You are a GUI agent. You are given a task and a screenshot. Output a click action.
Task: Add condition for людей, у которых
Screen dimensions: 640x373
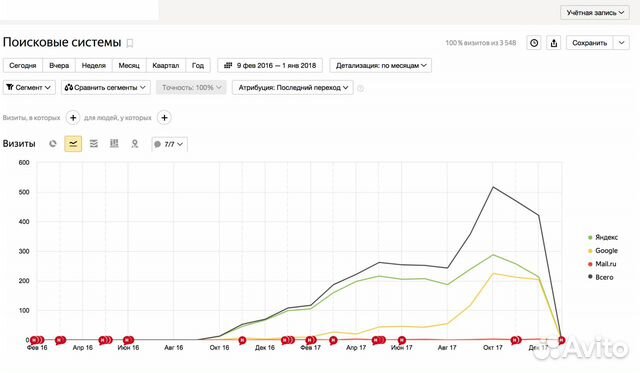pyautogui.click(x=164, y=118)
